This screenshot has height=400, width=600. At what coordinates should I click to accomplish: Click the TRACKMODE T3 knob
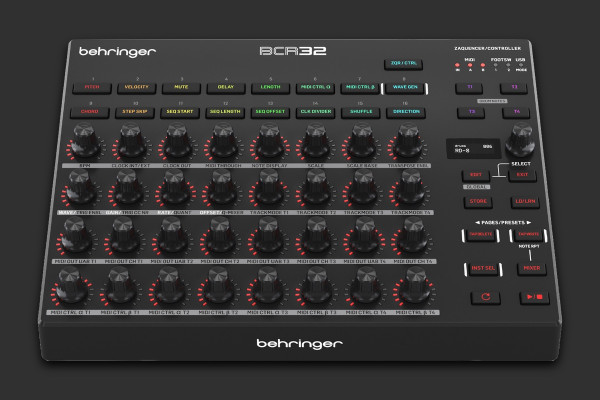(x=364, y=188)
